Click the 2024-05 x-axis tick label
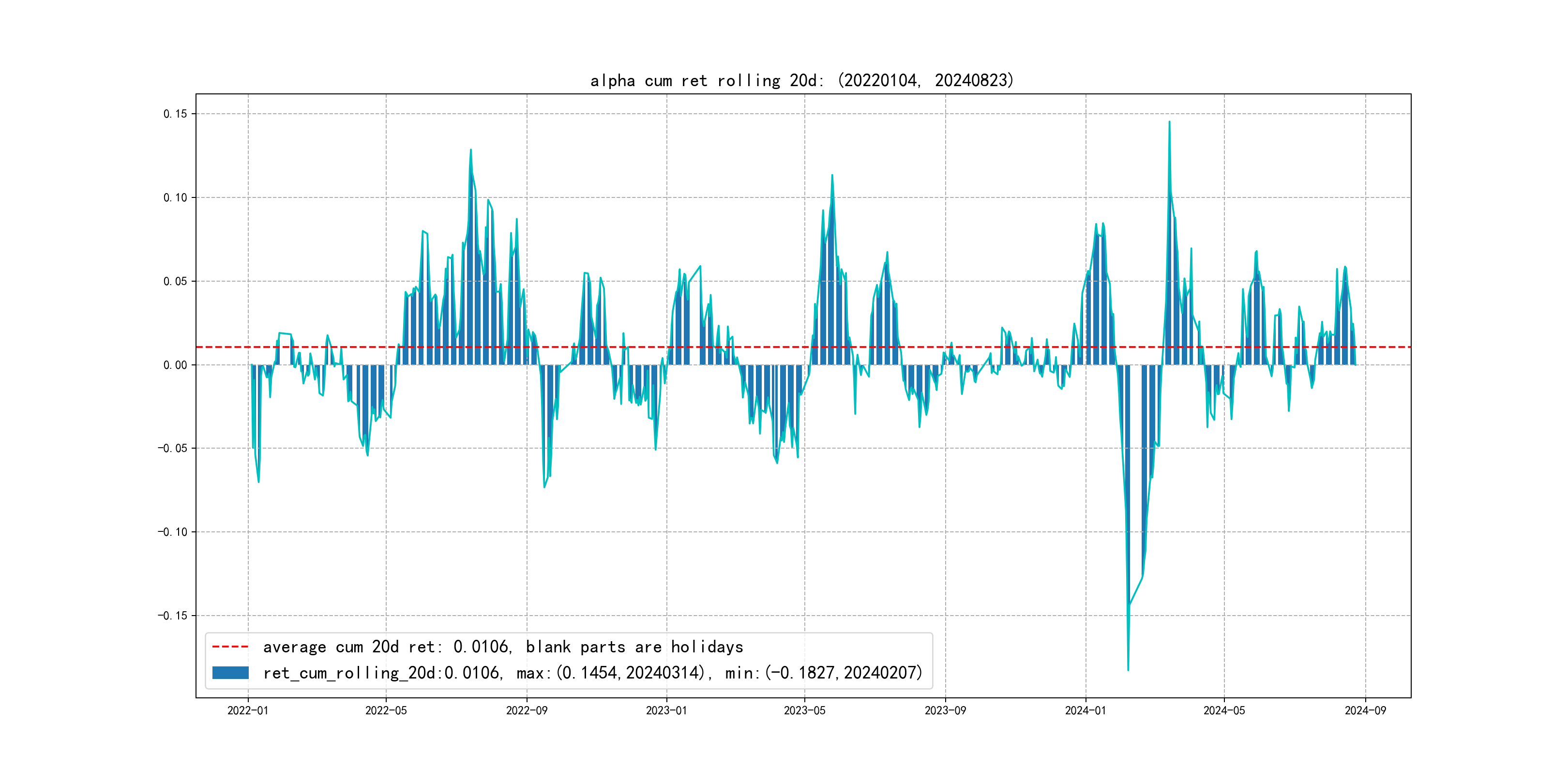This screenshot has height=784, width=1568. tap(1224, 710)
